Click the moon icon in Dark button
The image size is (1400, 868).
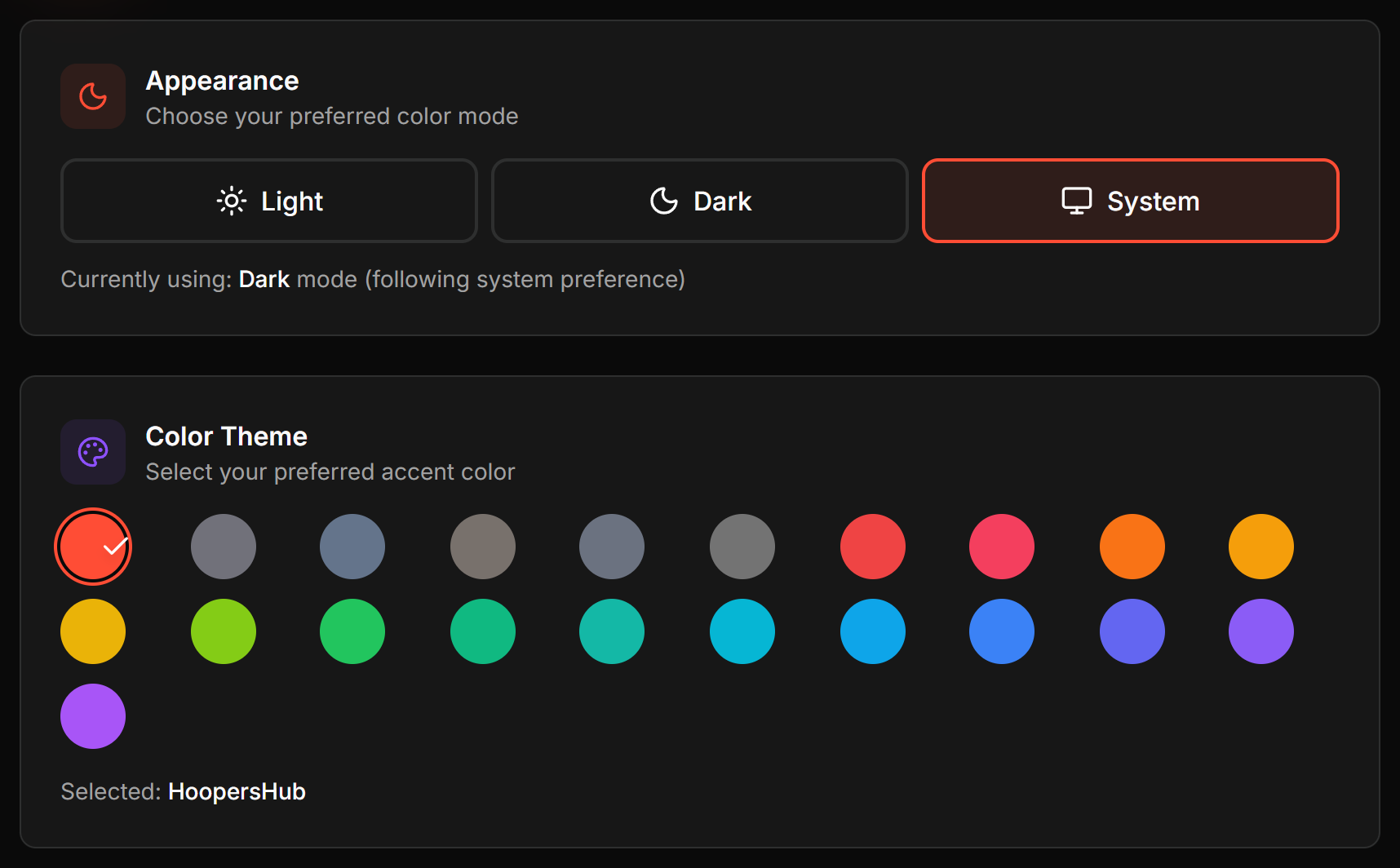point(664,201)
